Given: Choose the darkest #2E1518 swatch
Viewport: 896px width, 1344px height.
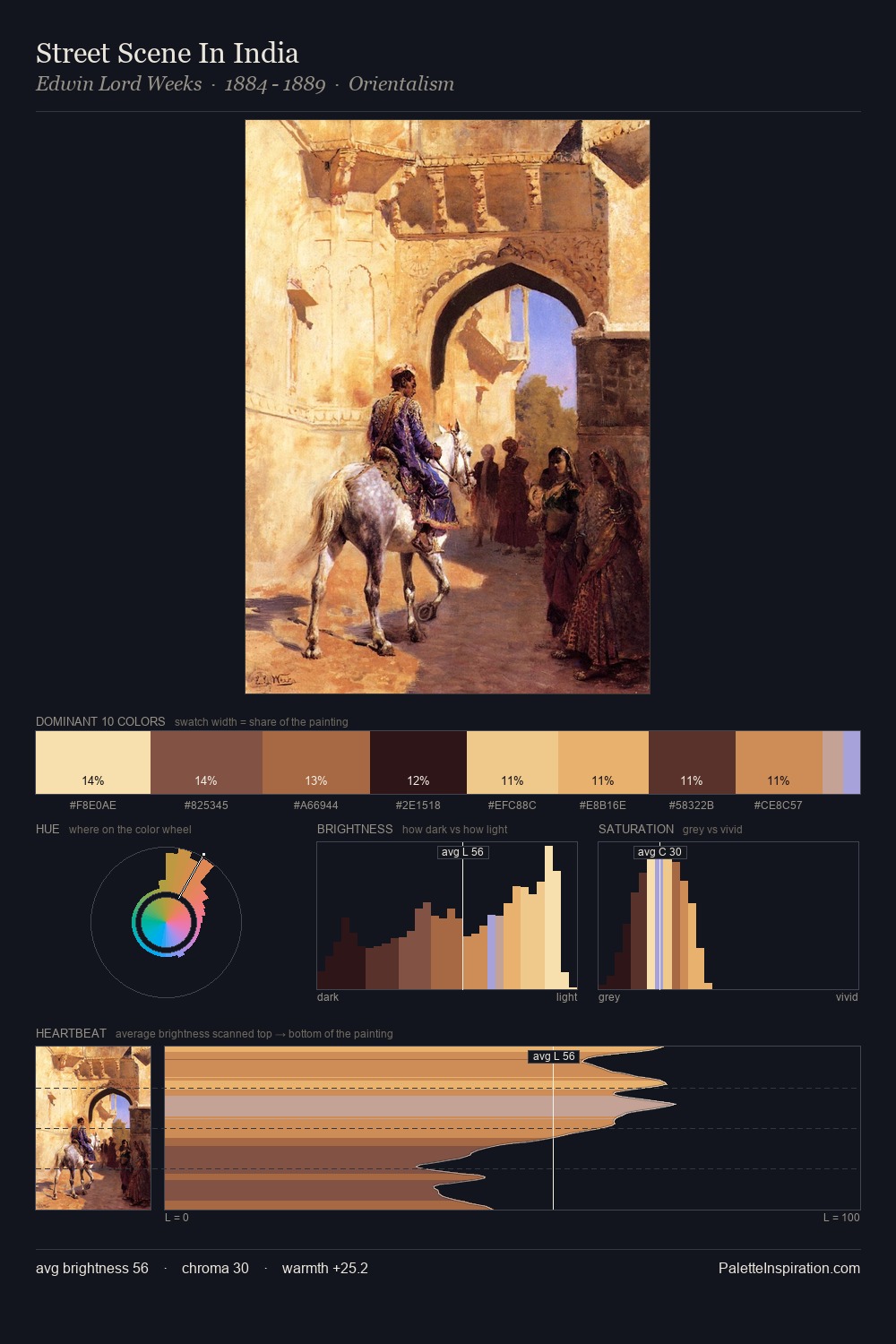Looking at the screenshot, I should pos(418,762).
